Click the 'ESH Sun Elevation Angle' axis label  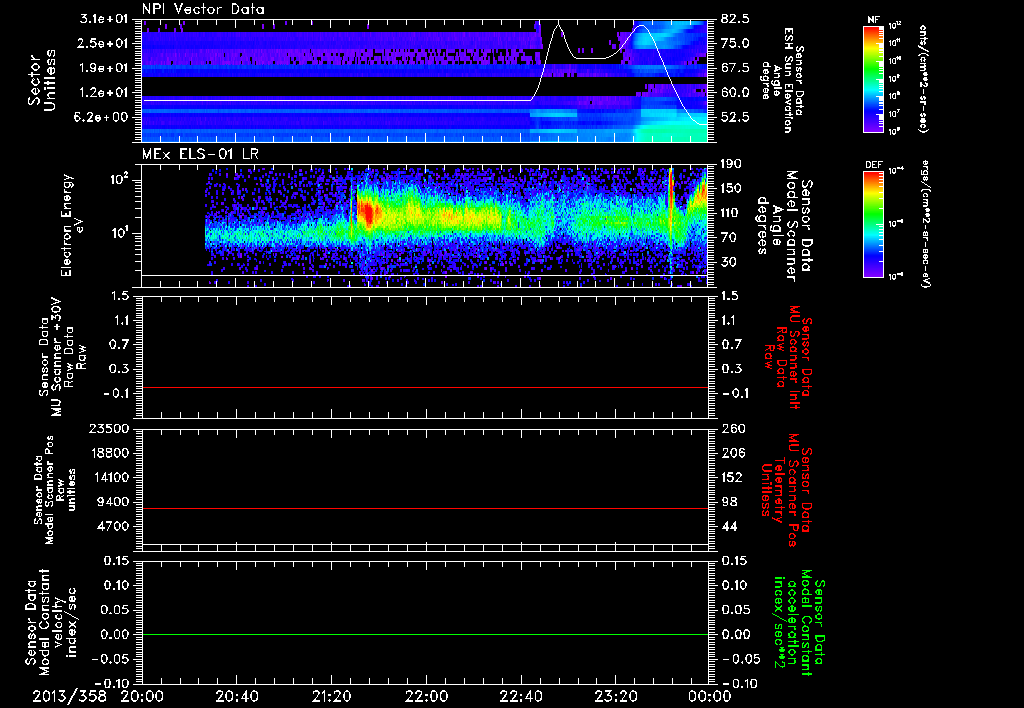coord(782,80)
